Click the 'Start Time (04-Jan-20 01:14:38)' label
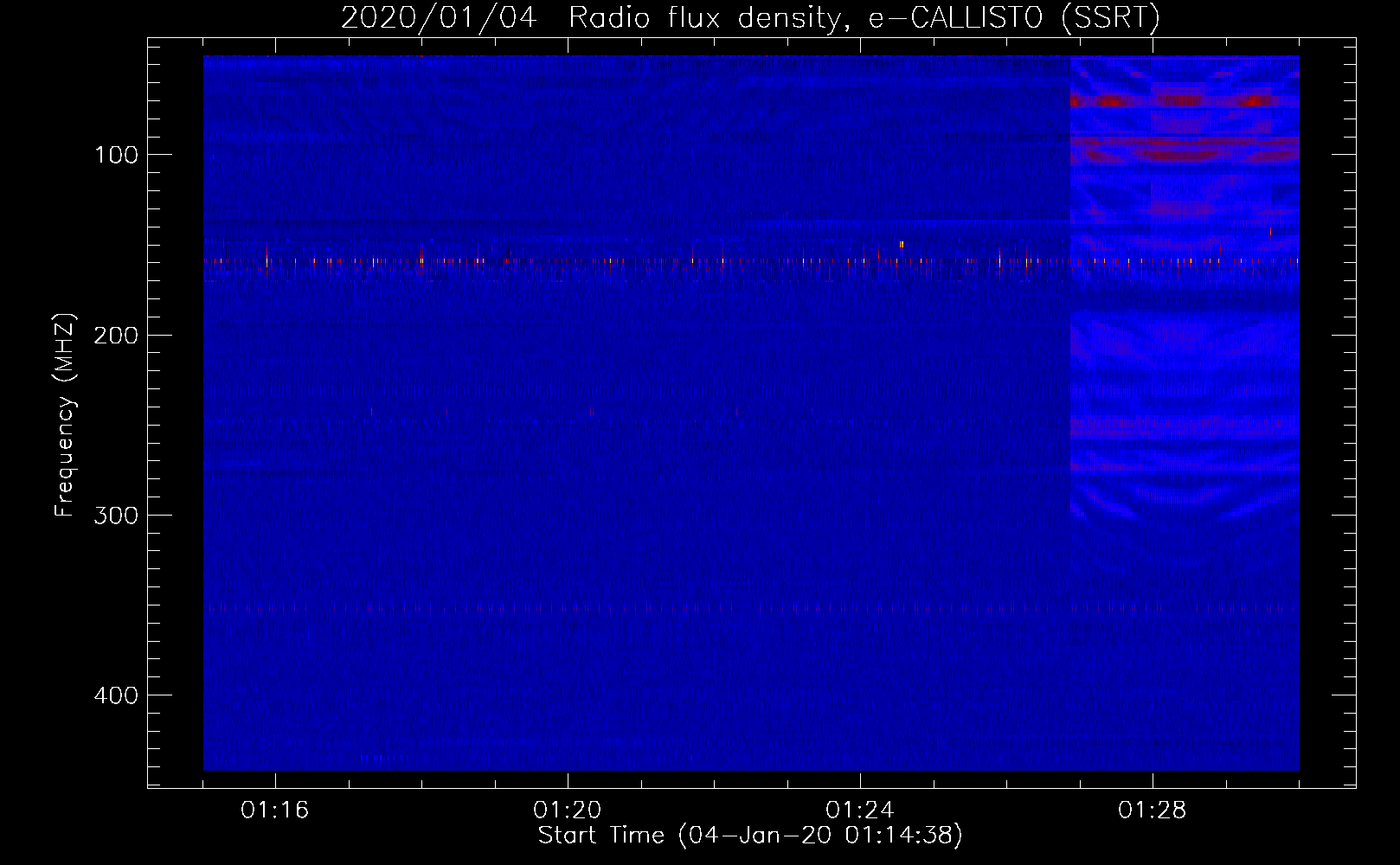Screen dimensions: 1400x865 coord(750,836)
